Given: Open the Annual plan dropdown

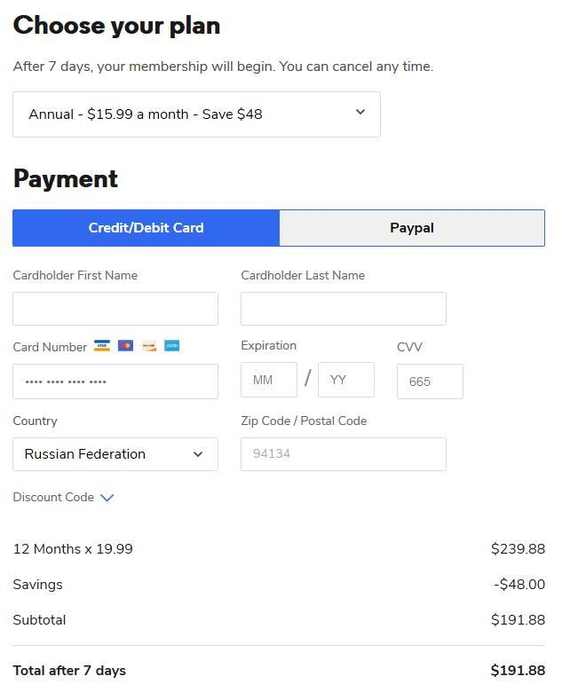Looking at the screenshot, I should click(x=196, y=114).
